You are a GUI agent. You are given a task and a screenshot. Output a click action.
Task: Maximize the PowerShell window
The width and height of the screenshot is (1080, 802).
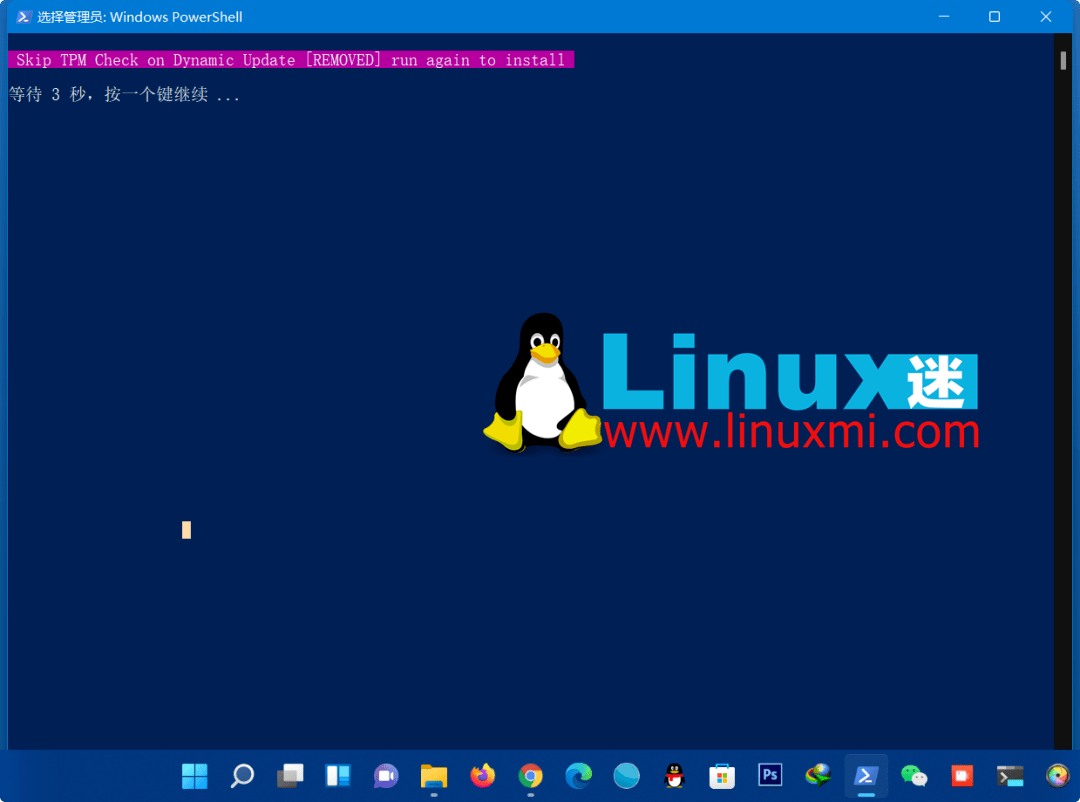[995, 17]
